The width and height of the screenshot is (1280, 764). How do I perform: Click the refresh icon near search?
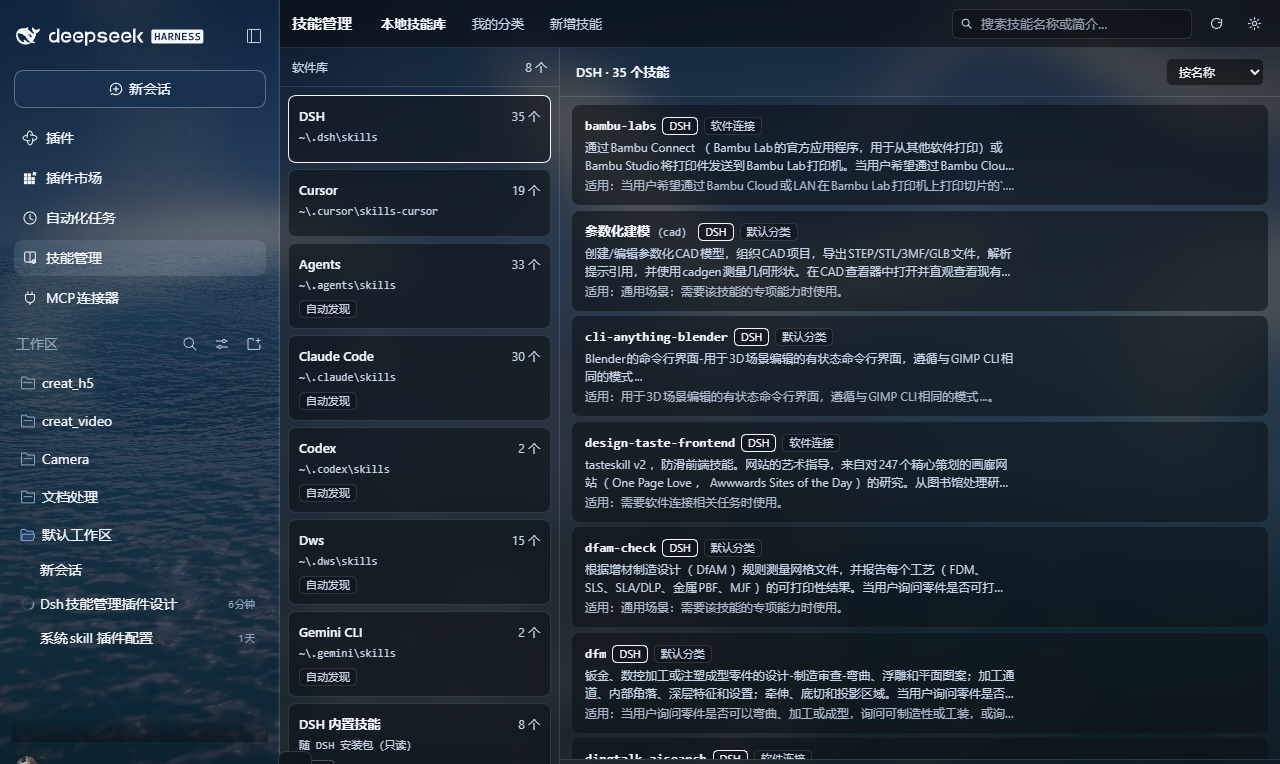(x=1217, y=24)
